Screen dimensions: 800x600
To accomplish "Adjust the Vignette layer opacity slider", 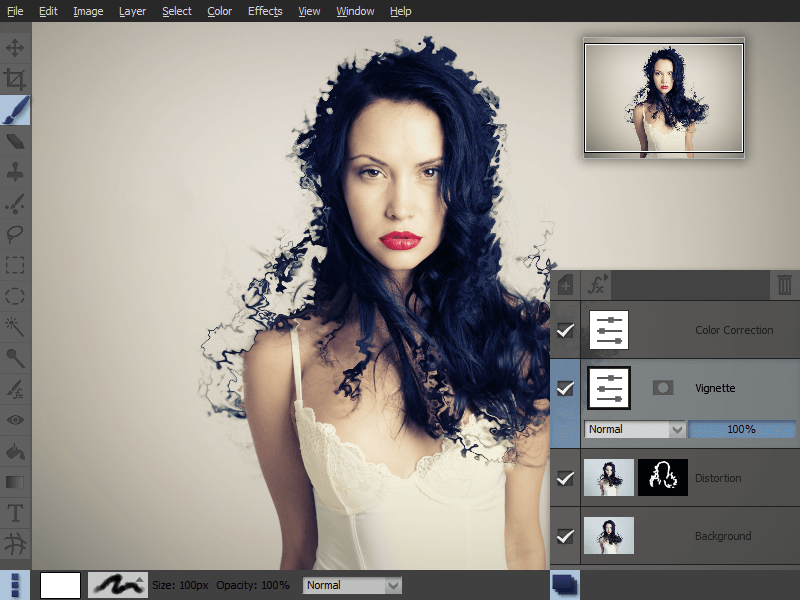I will tap(742, 429).
